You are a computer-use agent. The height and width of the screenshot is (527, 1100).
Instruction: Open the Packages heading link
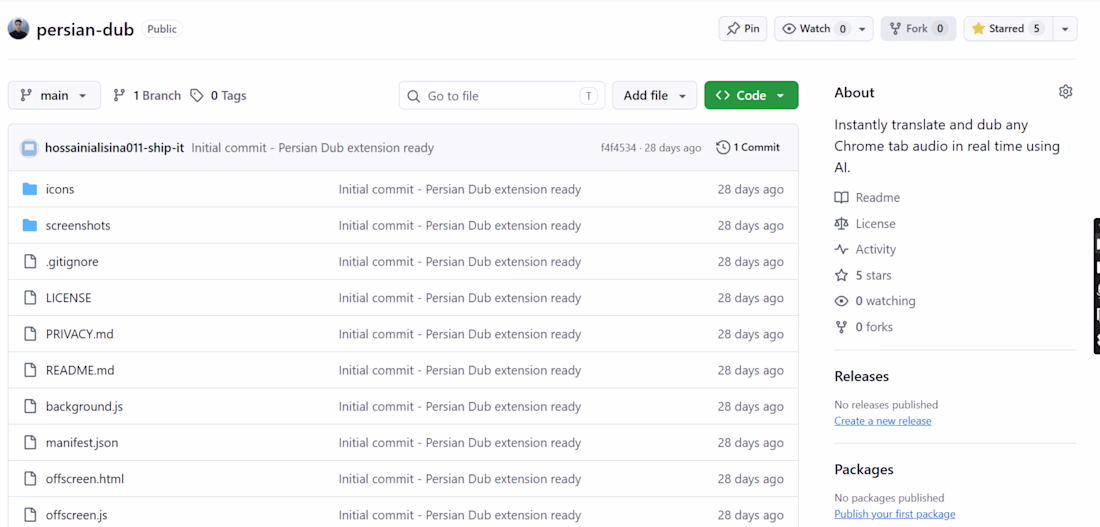(864, 469)
